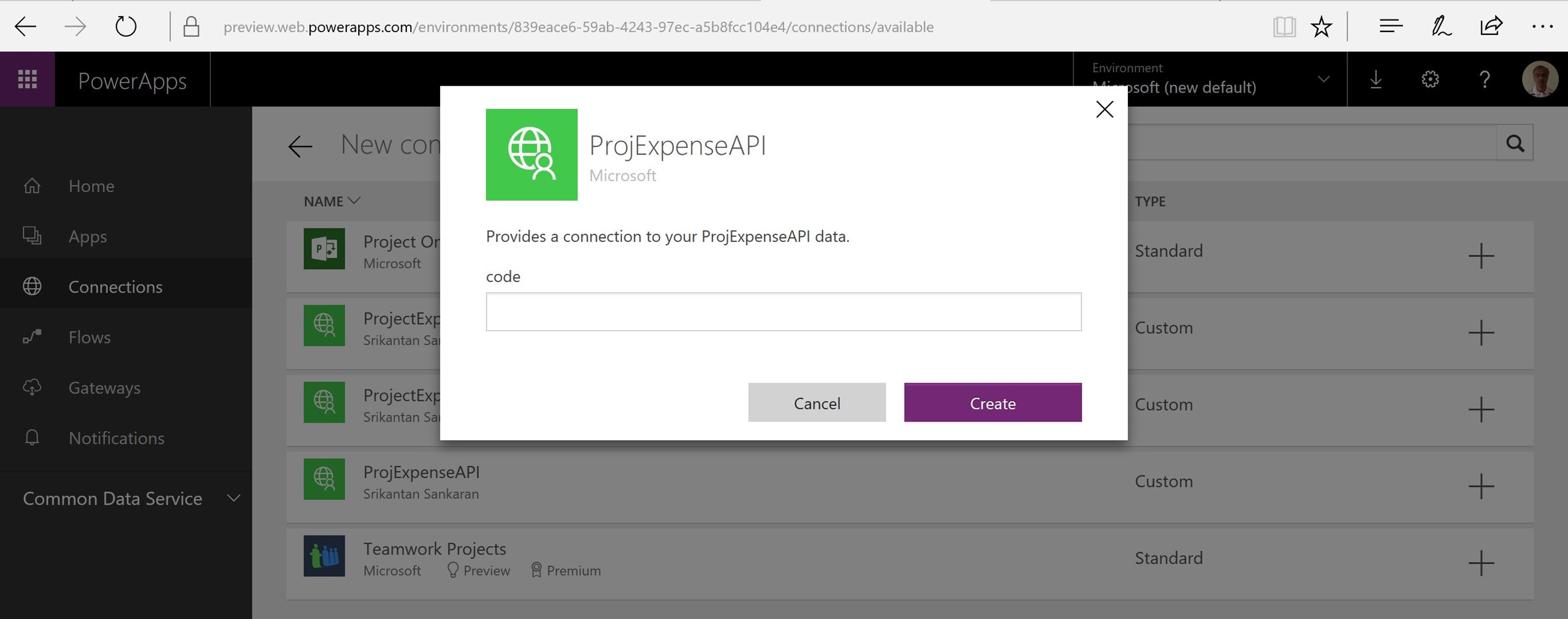The image size is (1568, 619).
Task: Close the ProjExpenseAPI dialog with X
Action: pos(1104,109)
